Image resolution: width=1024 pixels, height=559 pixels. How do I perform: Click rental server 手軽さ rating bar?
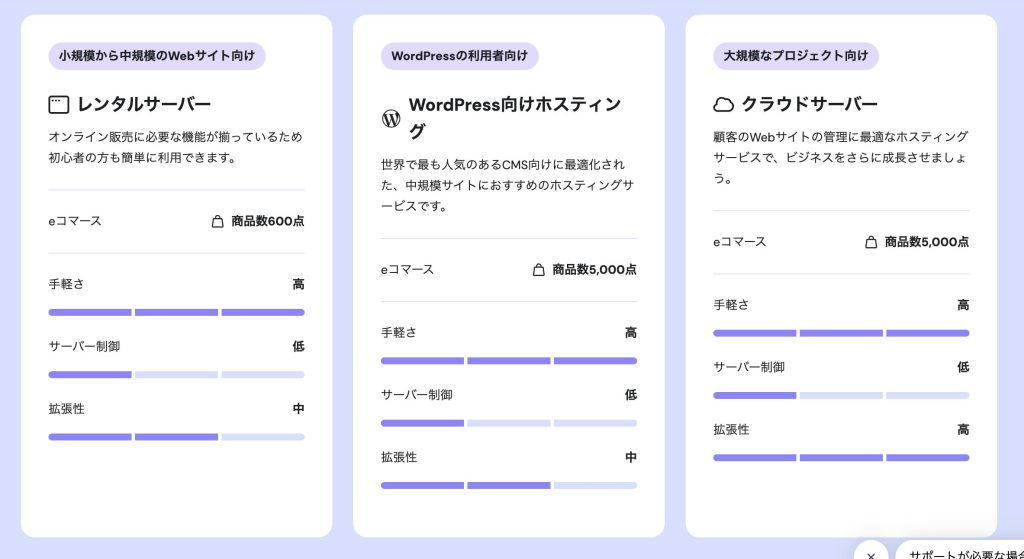click(x=176, y=312)
